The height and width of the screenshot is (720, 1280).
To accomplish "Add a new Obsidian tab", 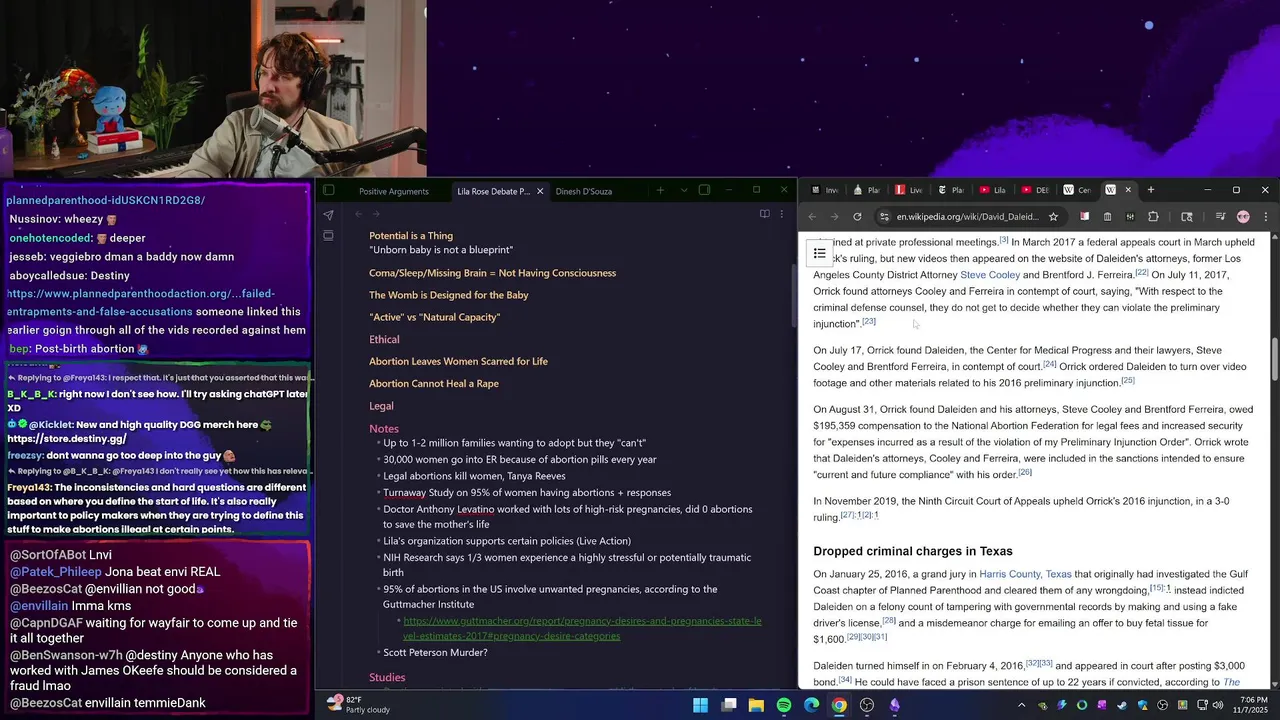I will click(660, 191).
